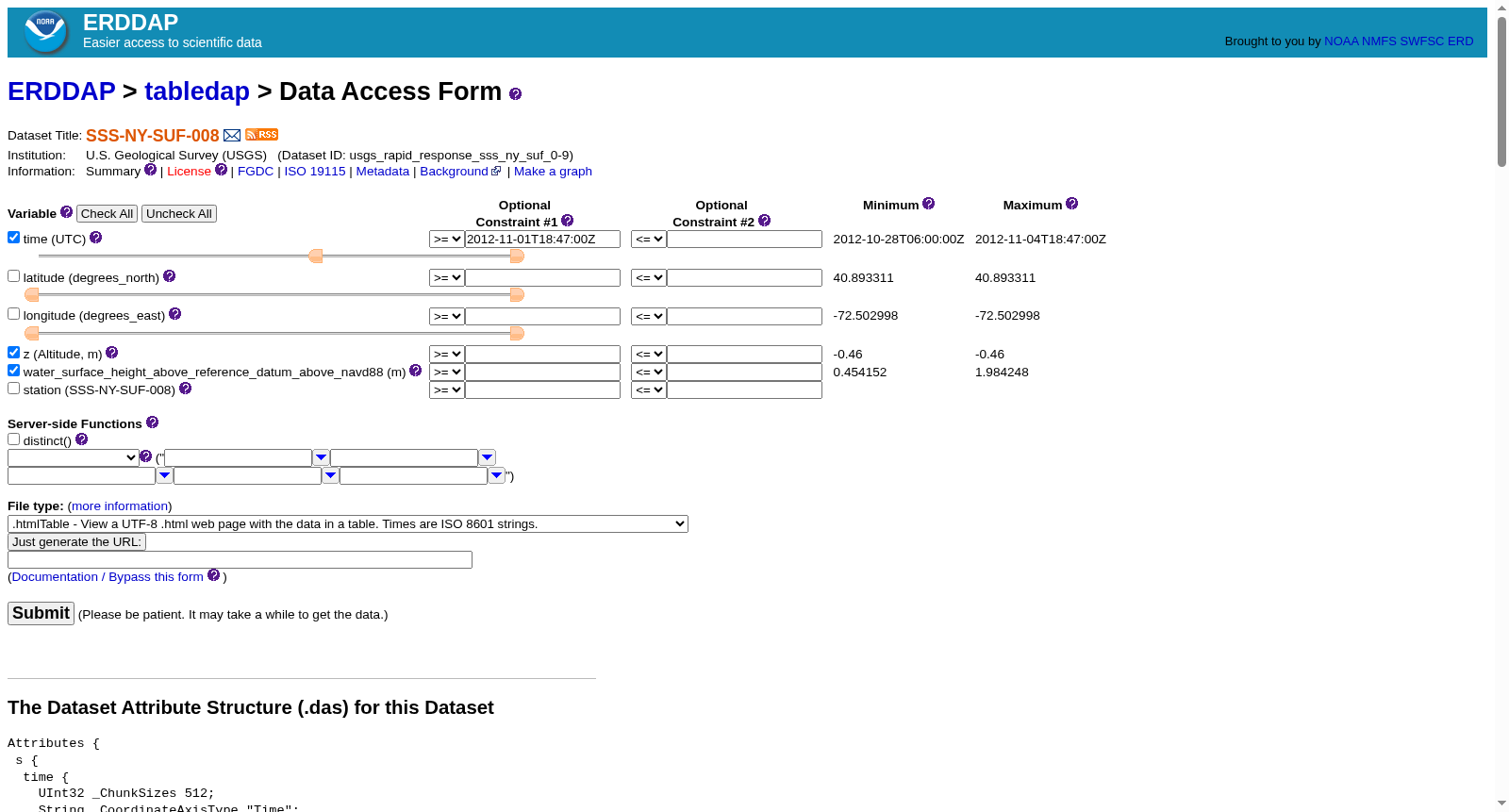Open help icon for water_surface_height variable

415,371
